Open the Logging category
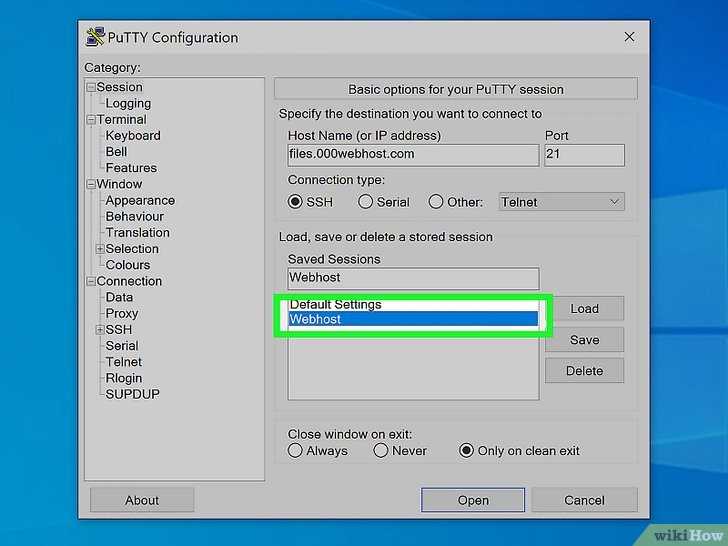The image size is (728, 546). coord(128,104)
